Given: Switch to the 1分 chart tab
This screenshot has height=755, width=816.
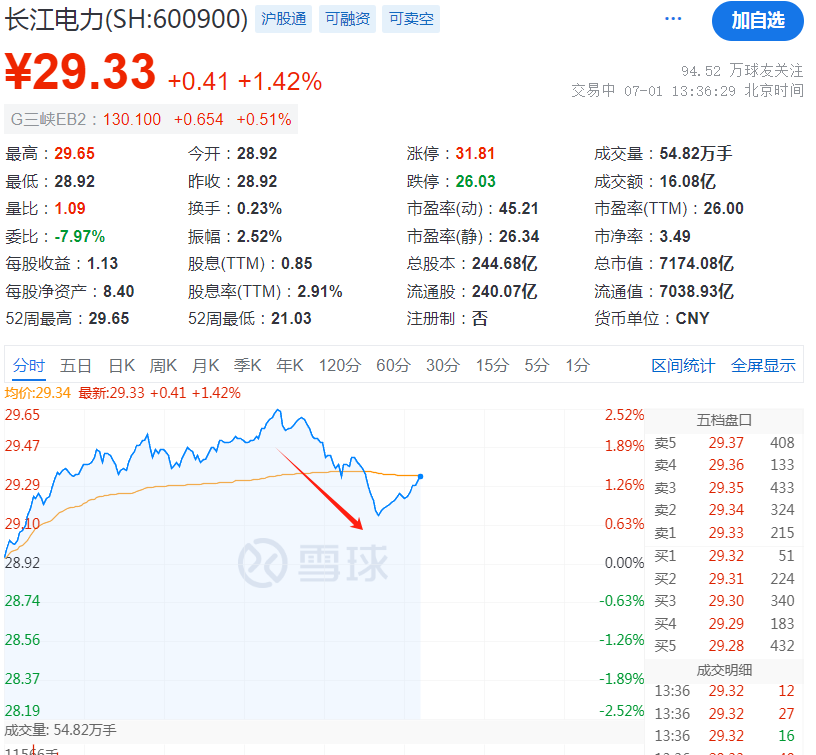Looking at the screenshot, I should [578, 365].
